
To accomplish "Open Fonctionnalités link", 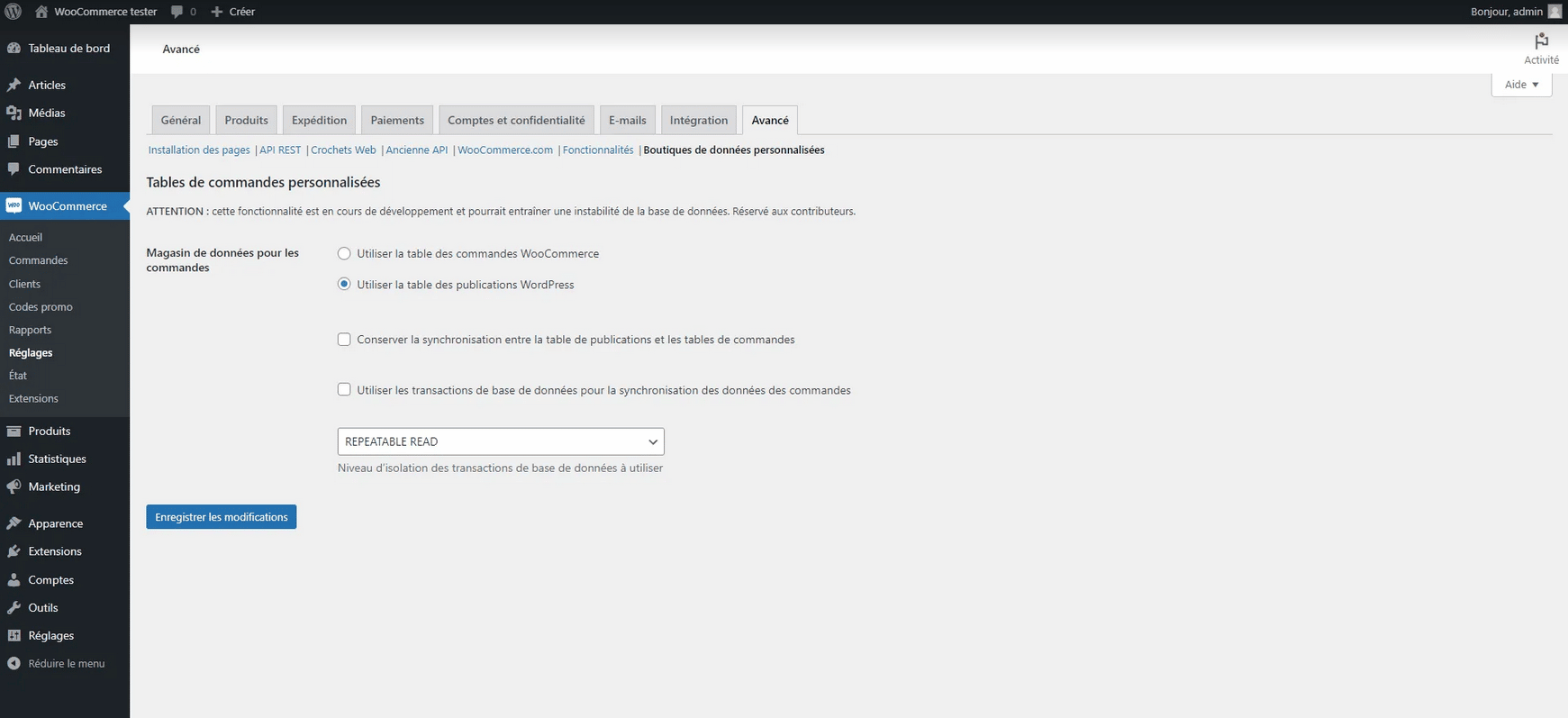I will coord(598,150).
